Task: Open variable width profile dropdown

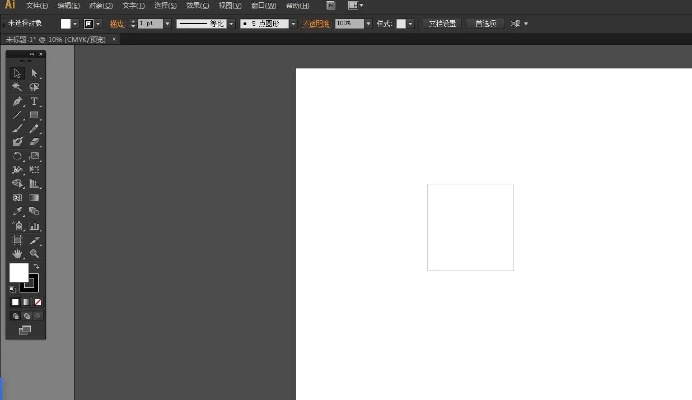Action: pos(231,24)
